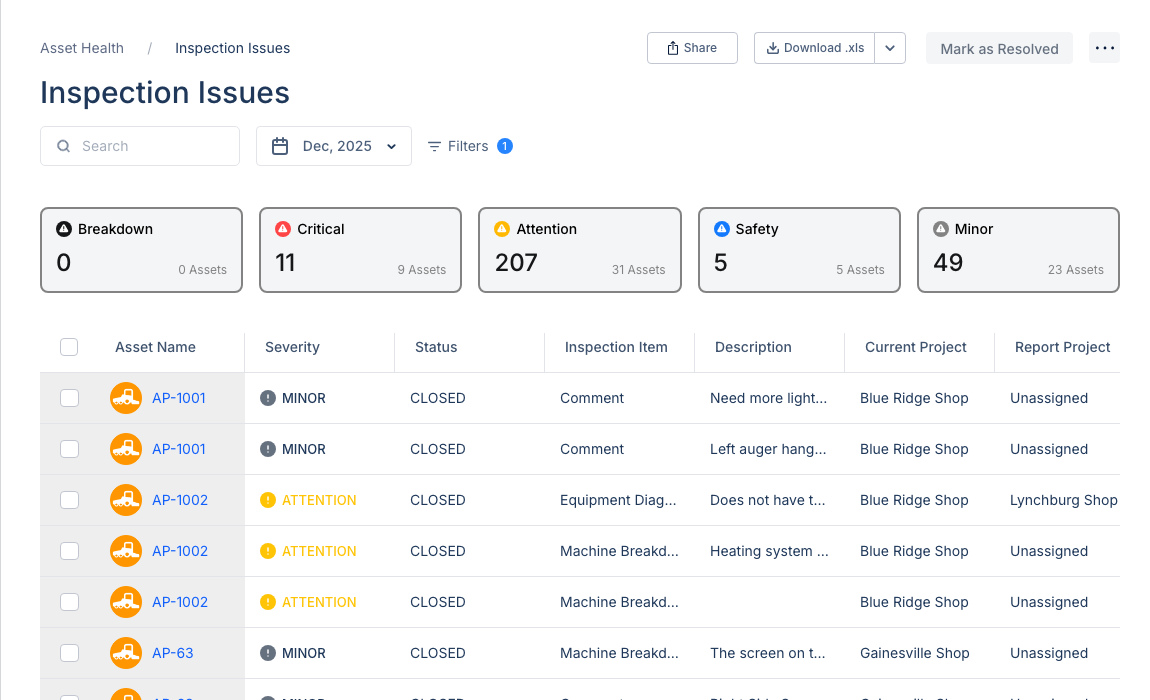
Task: Click the Safety blue warning icon
Action: click(x=722, y=229)
